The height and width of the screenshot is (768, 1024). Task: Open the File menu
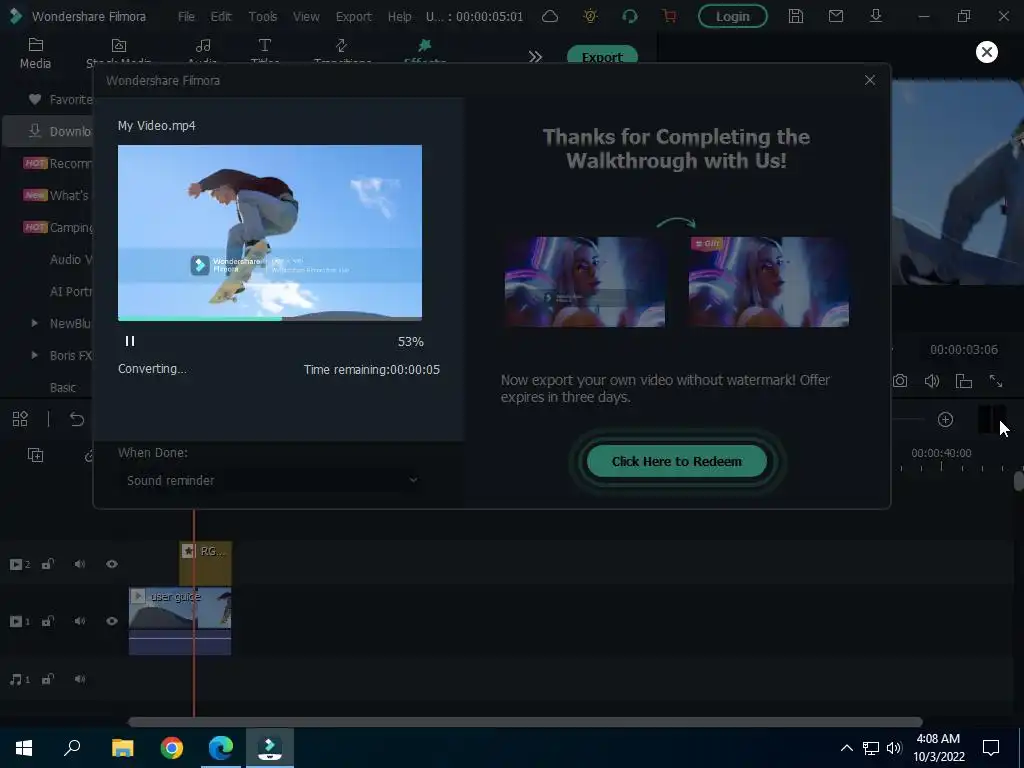pyautogui.click(x=186, y=16)
